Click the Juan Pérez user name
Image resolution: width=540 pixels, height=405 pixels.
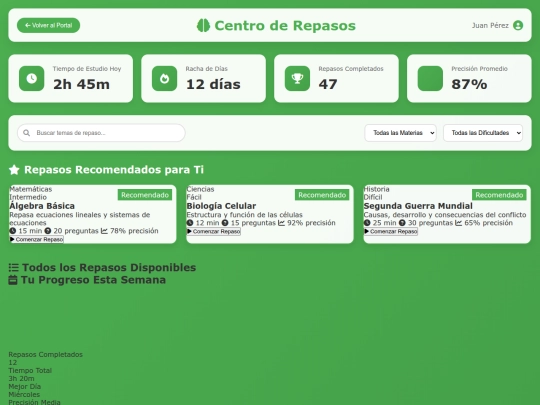(490, 25)
